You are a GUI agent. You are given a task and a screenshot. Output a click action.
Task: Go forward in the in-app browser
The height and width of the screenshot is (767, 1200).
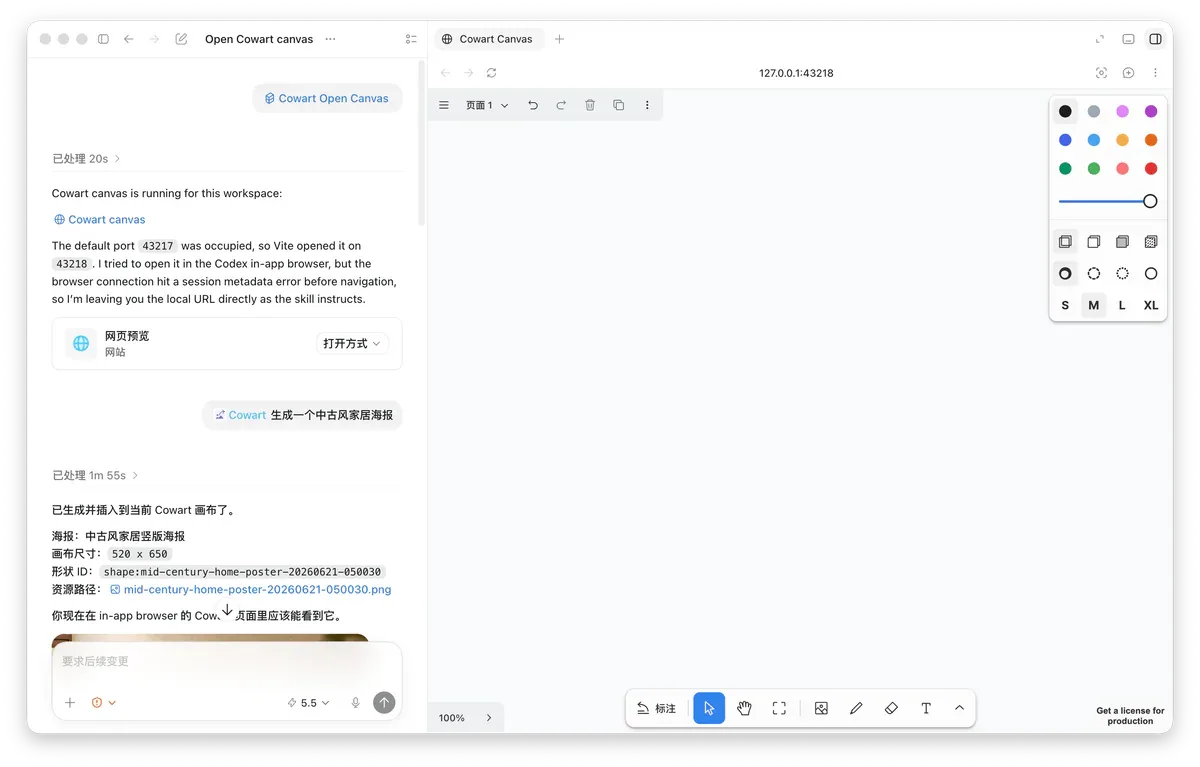468,73
